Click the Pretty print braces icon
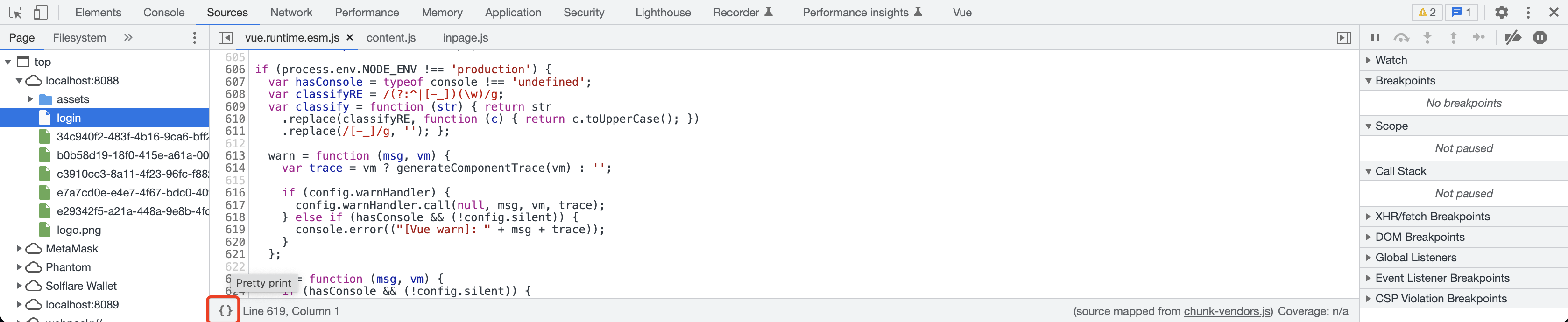The width and height of the screenshot is (1568, 322). click(225, 311)
